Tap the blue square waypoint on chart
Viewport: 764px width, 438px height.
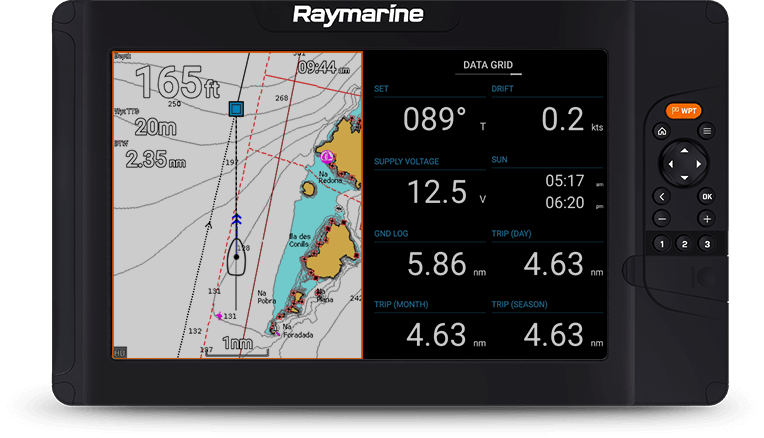coord(236,108)
